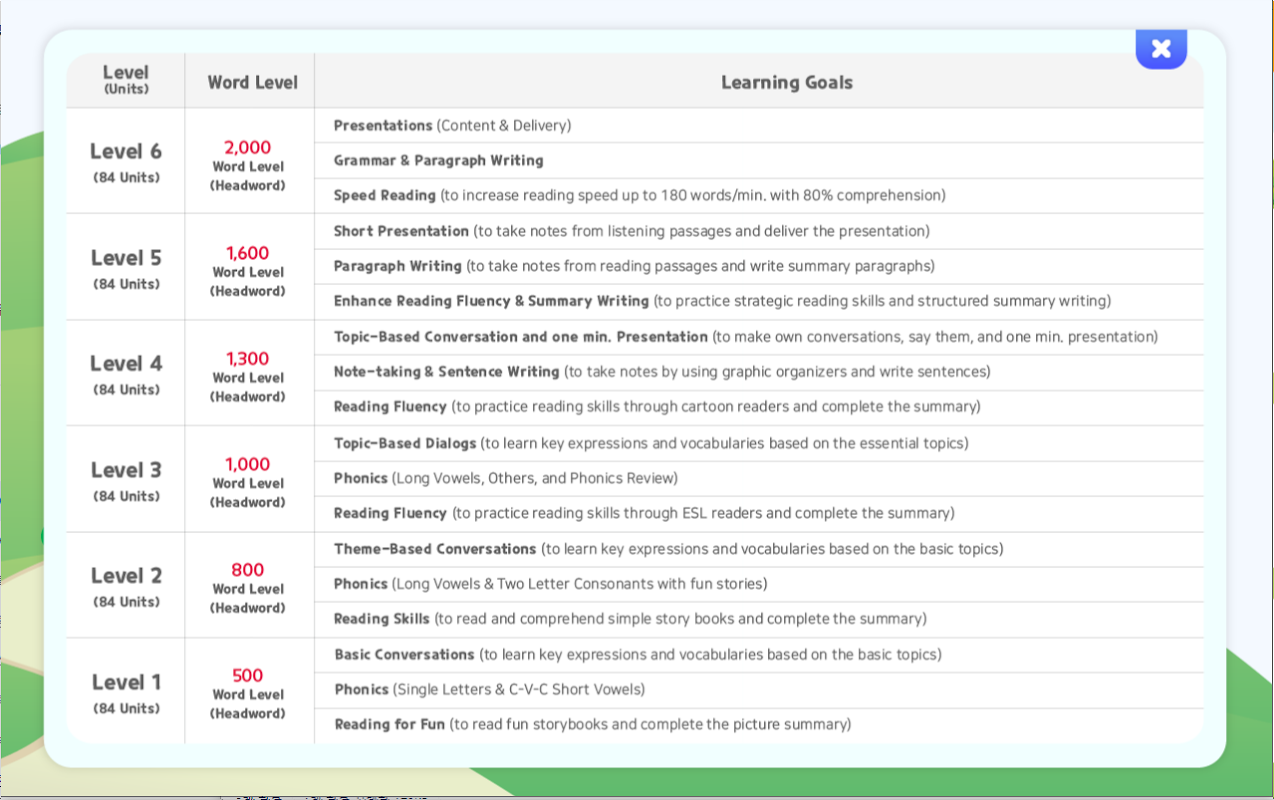Select the Level 1 cell

click(126, 691)
